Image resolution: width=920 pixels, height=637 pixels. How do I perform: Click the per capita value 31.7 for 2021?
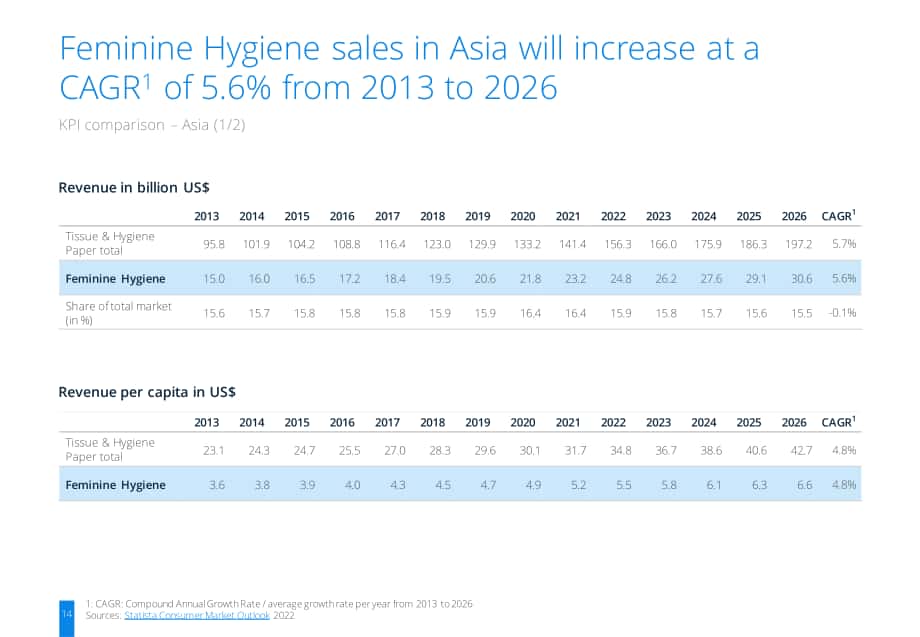pyautogui.click(x=576, y=450)
